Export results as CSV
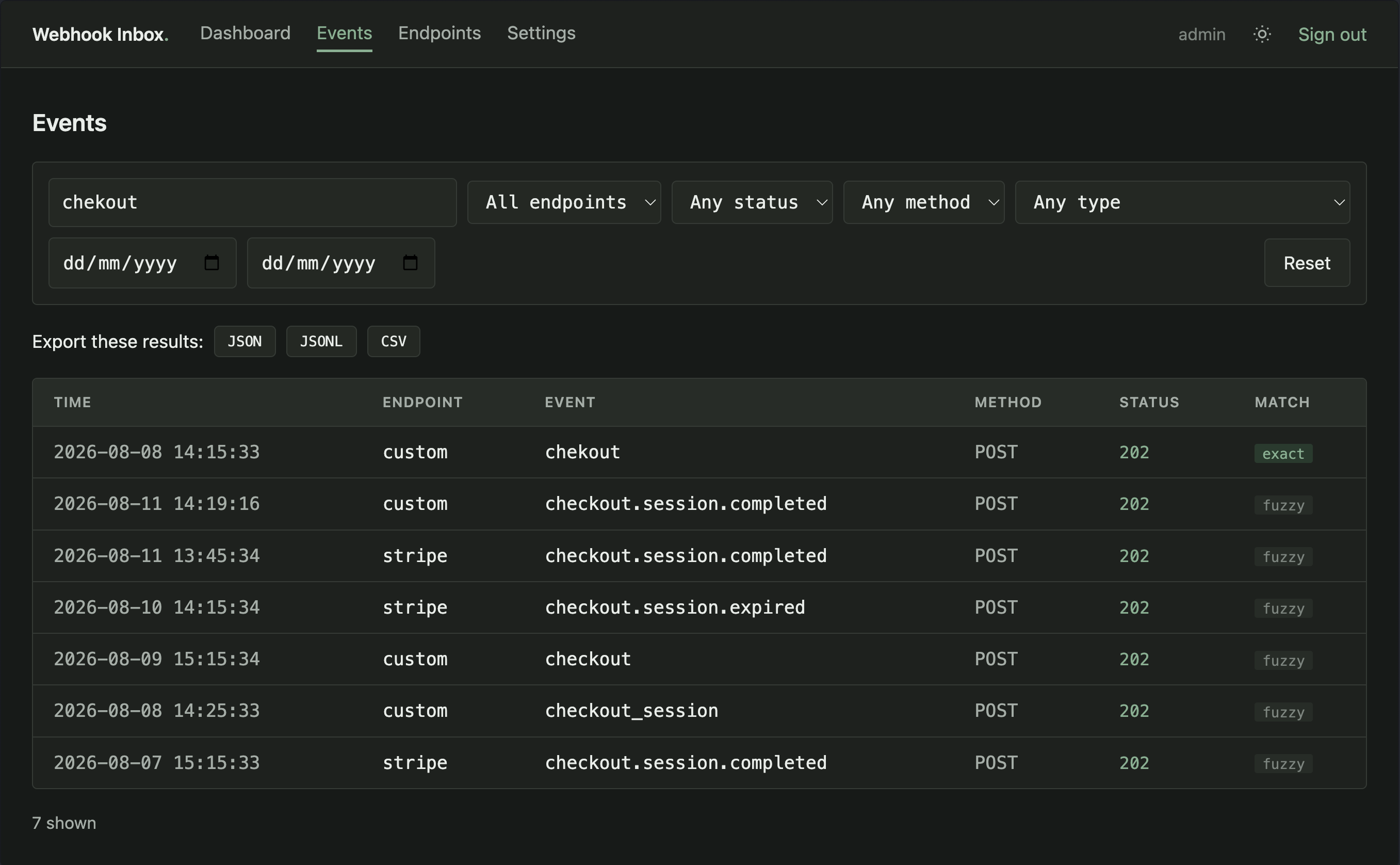This screenshot has height=865, width=1400. 393,342
